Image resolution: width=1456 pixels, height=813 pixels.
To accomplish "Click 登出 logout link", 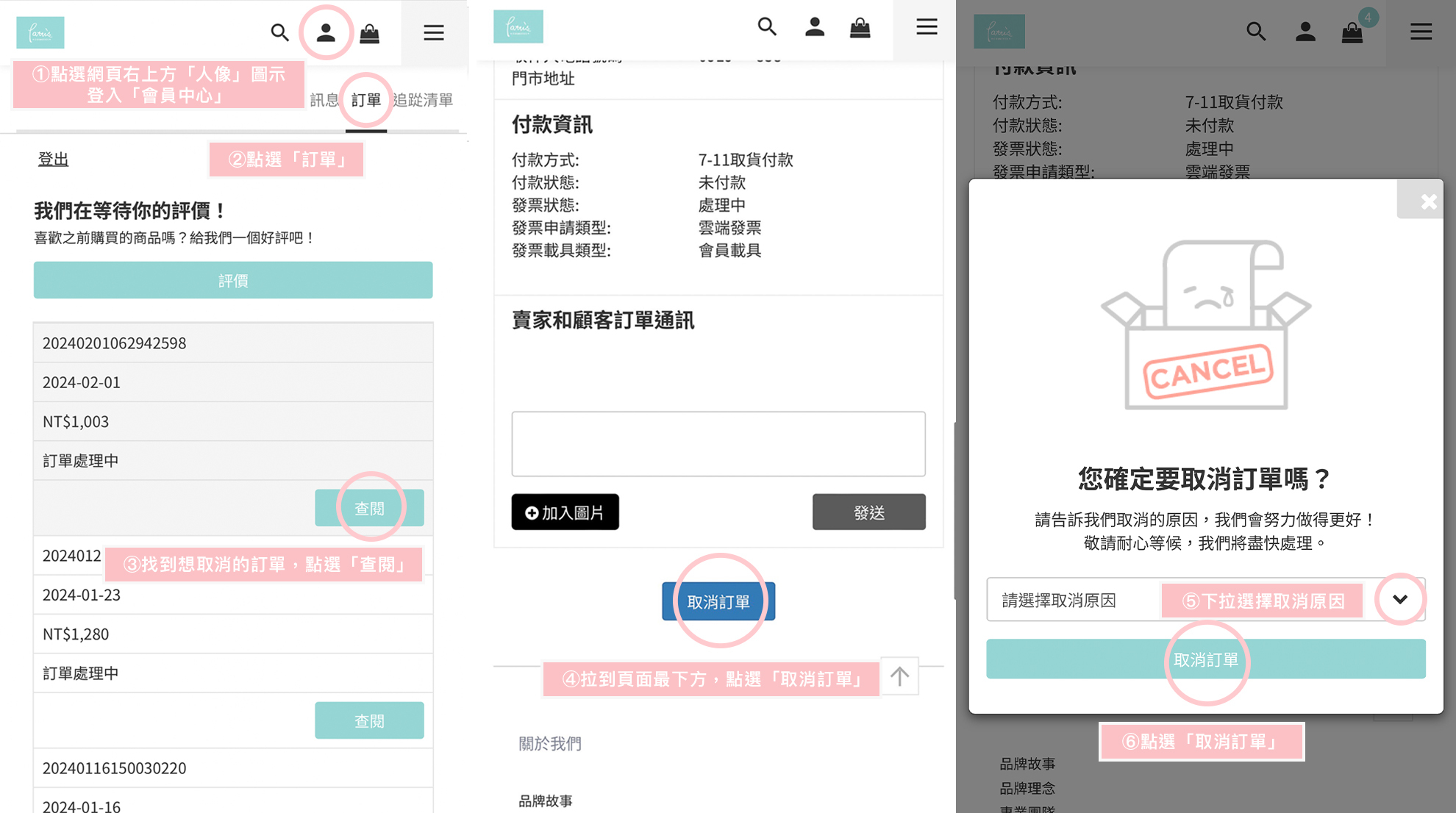I will click(x=53, y=159).
